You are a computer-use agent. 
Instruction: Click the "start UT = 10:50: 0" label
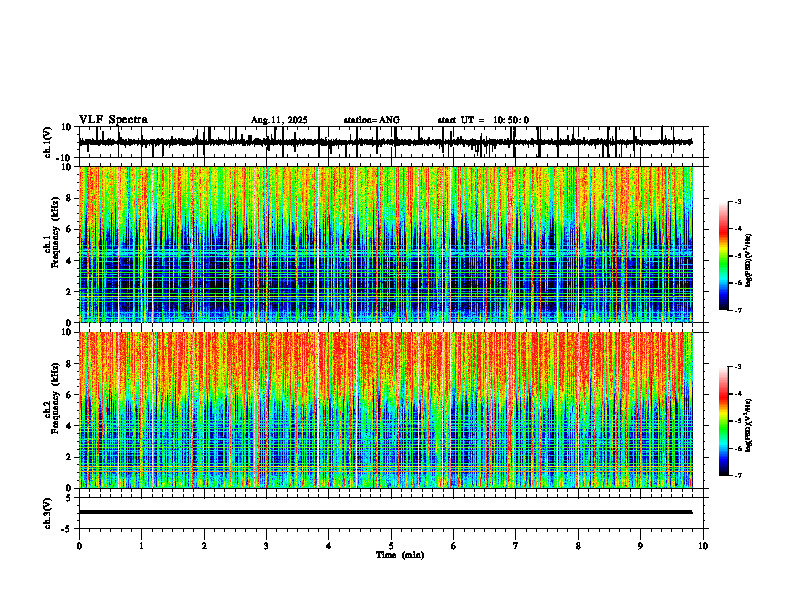[x=483, y=120]
